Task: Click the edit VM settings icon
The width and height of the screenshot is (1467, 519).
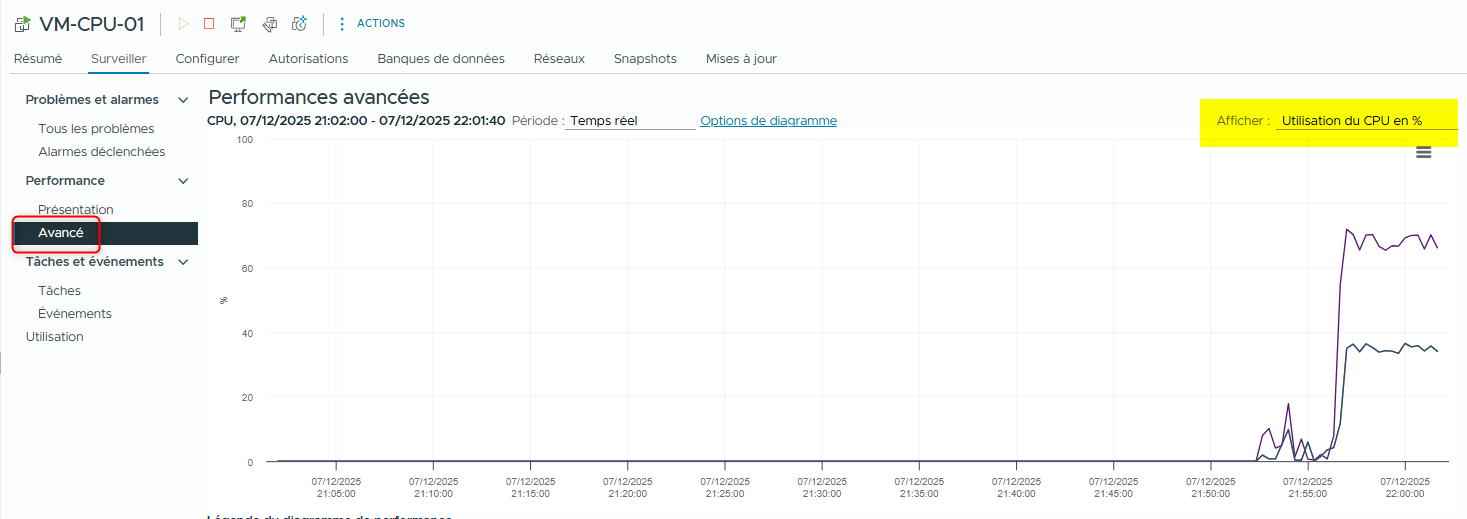Action: point(269,24)
